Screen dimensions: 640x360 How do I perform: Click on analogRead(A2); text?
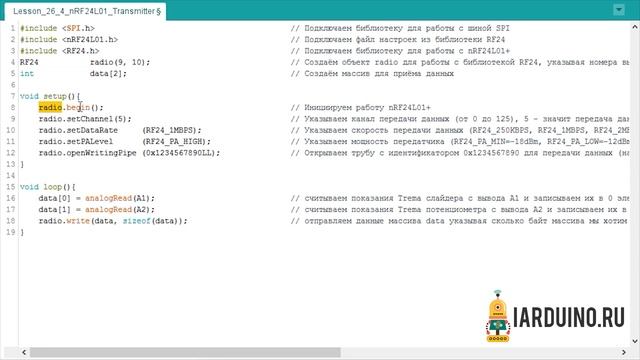pos(120,209)
